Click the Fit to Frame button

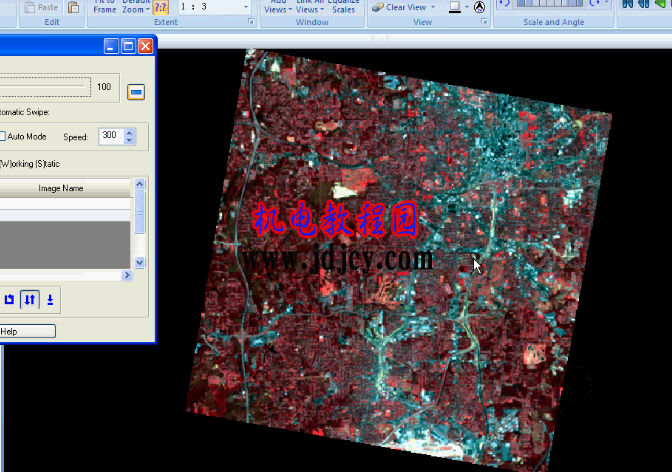pyautogui.click(x=105, y=6)
